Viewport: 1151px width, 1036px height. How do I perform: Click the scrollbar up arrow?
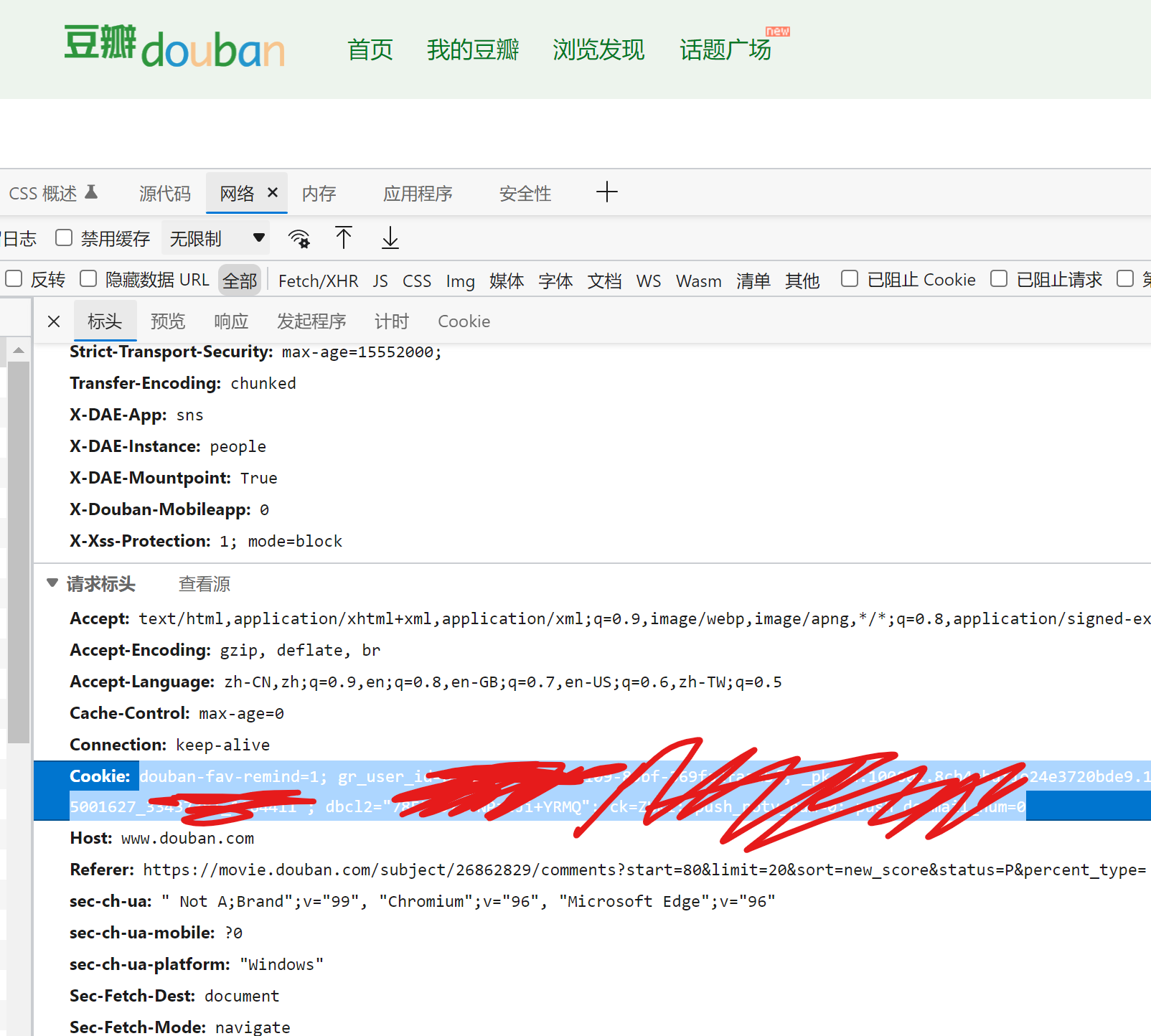19,350
